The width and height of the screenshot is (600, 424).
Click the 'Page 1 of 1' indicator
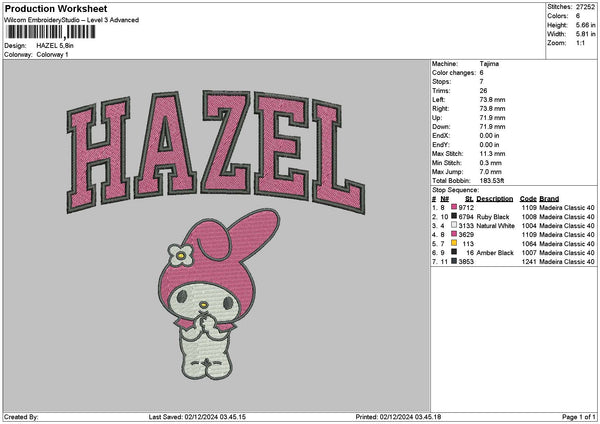(x=579, y=417)
